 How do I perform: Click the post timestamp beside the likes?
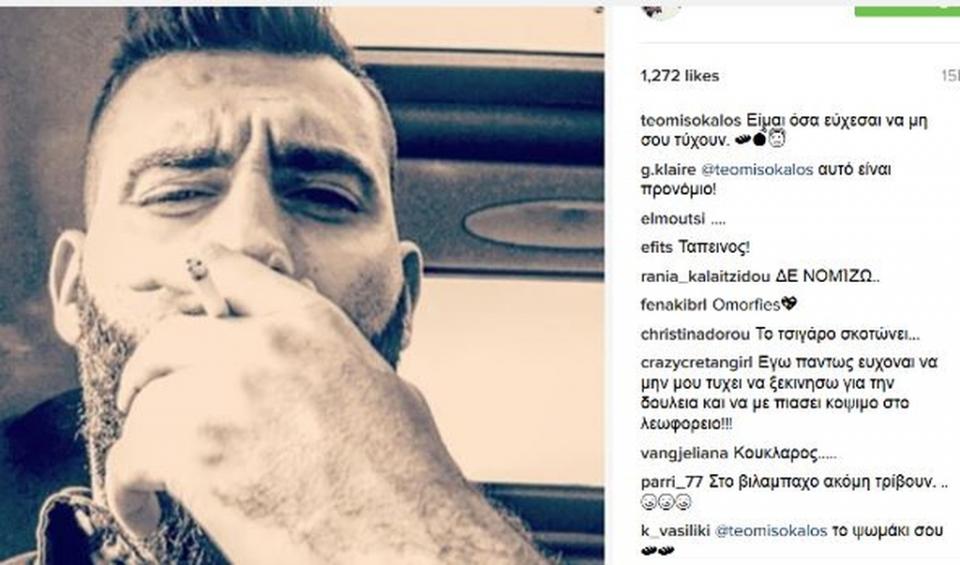coord(950,76)
